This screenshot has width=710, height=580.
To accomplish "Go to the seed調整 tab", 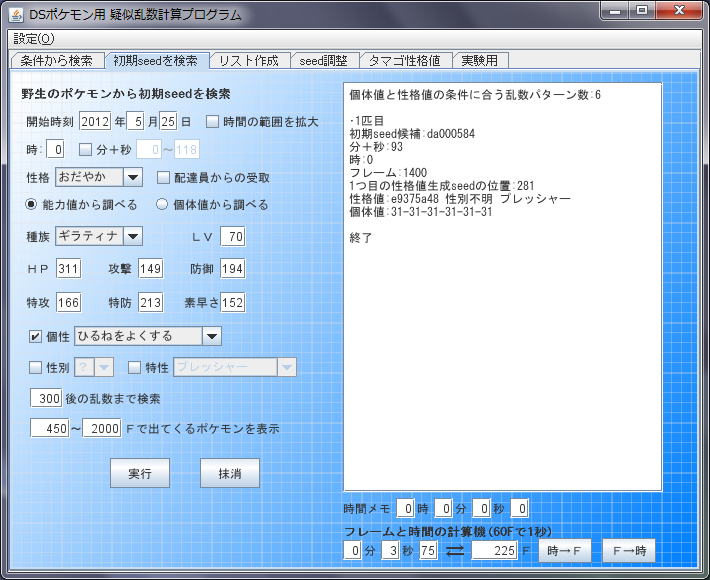I will 324,61.
